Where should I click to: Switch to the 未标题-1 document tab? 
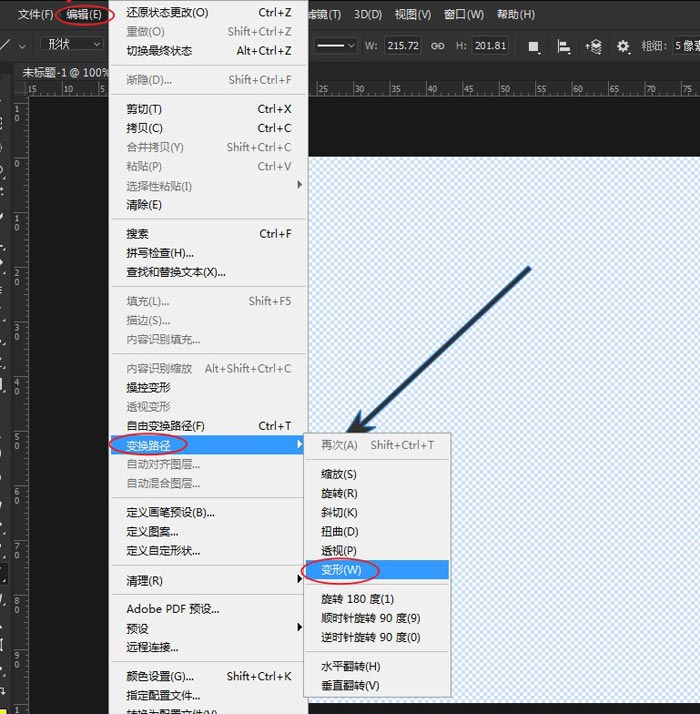60,73
